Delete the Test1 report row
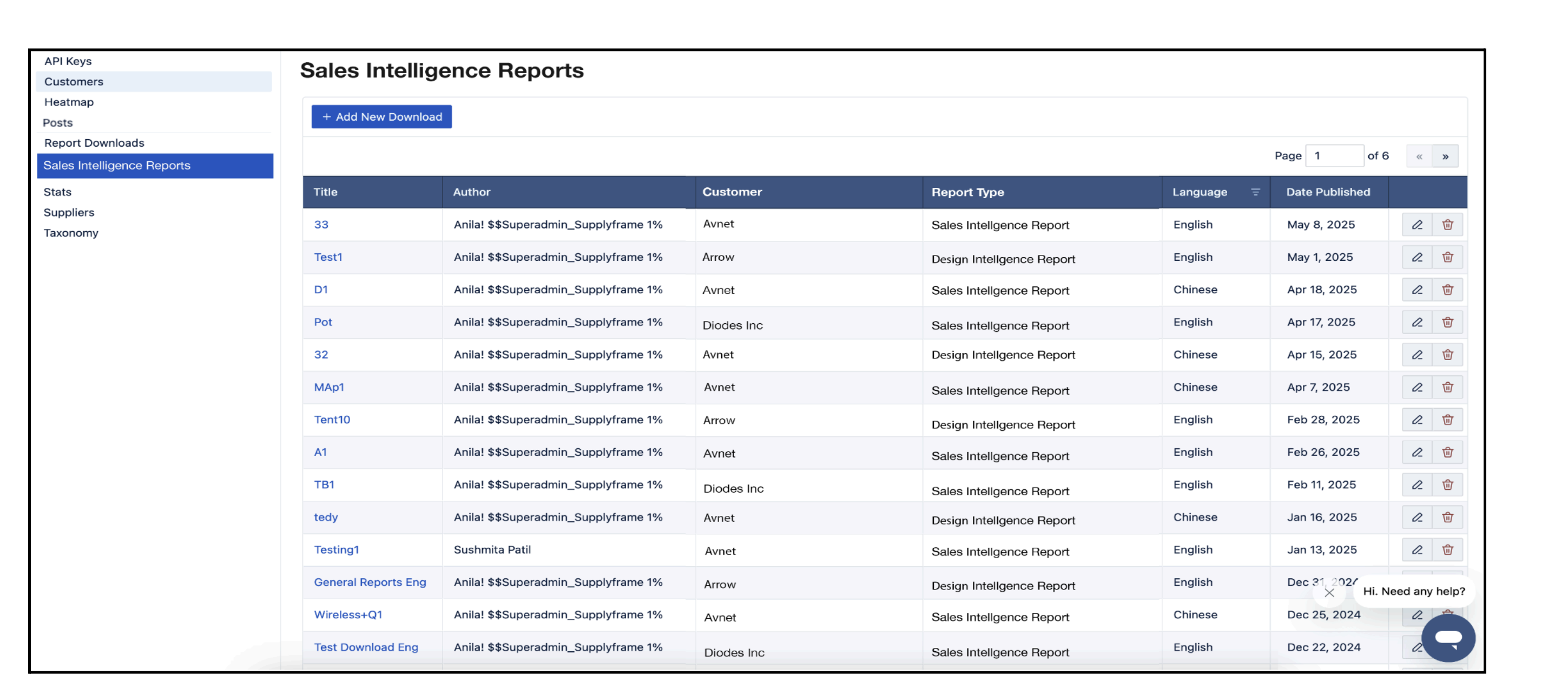Viewport: 1568px width, 694px height. click(1447, 258)
